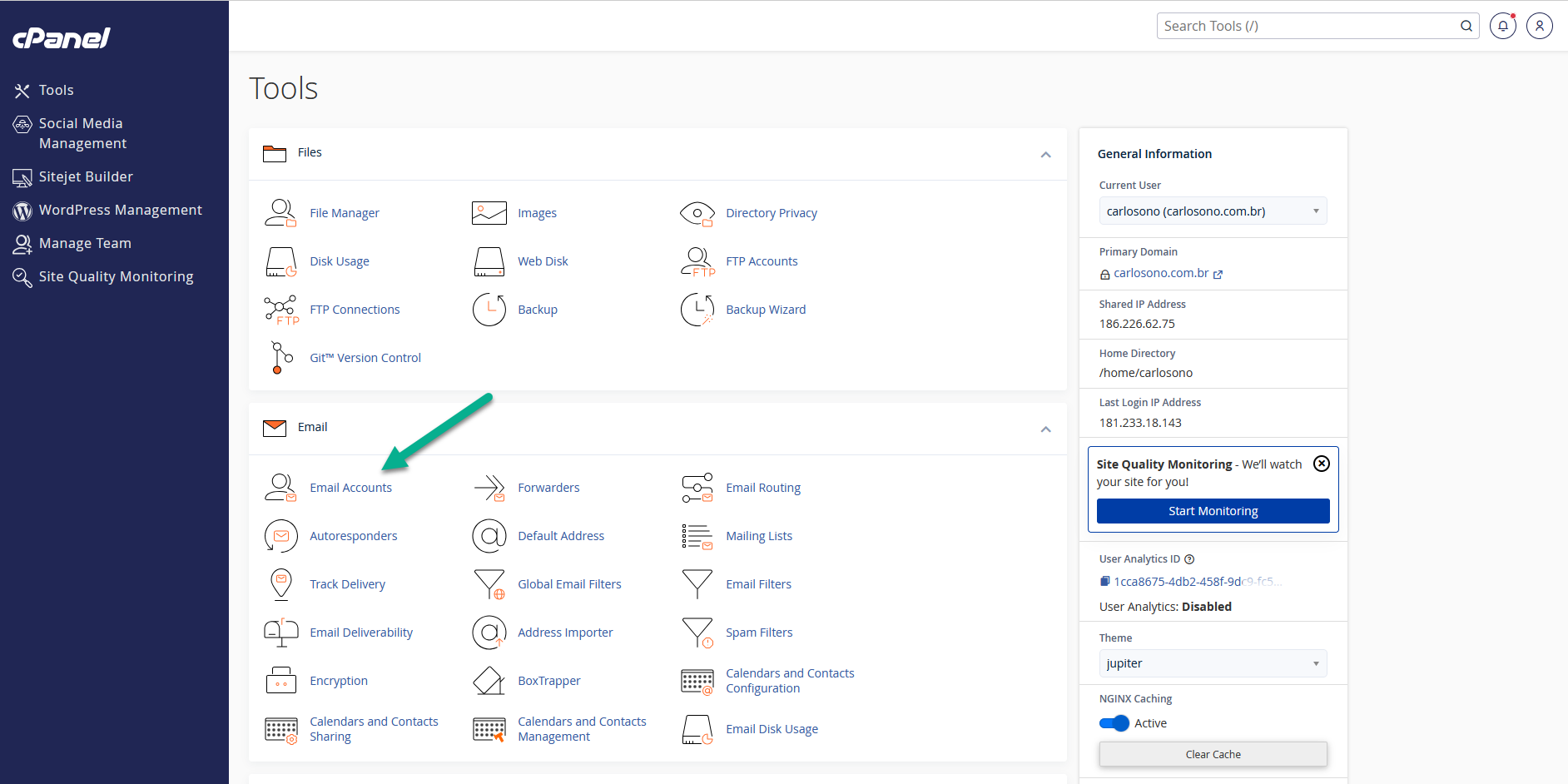
Task: Open the Calendars and Contacts Configuration icon
Action: tap(697, 681)
